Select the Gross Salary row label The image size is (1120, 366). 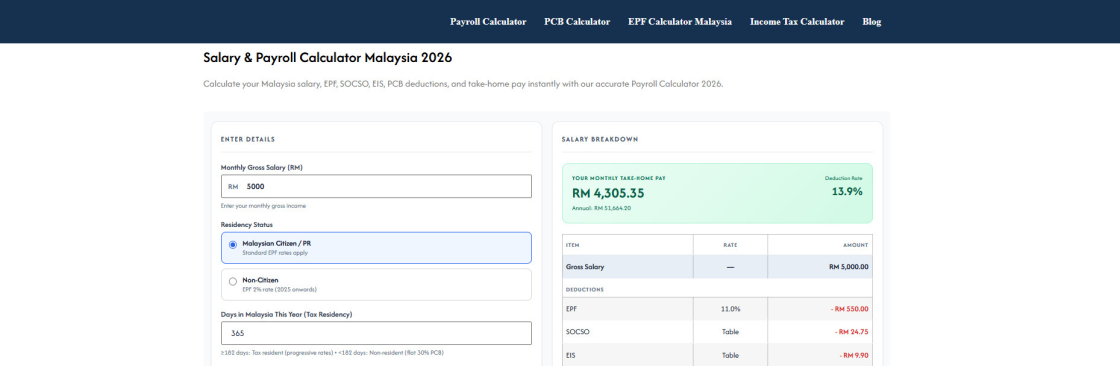pyautogui.click(x=585, y=267)
